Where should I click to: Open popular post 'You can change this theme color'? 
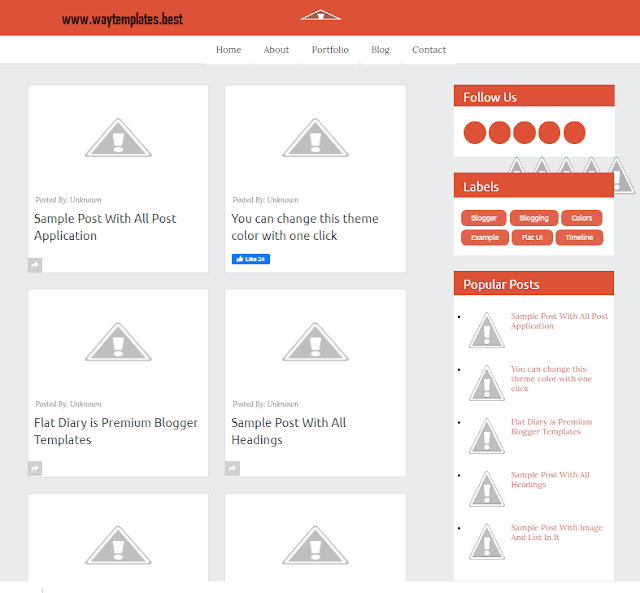(551, 379)
